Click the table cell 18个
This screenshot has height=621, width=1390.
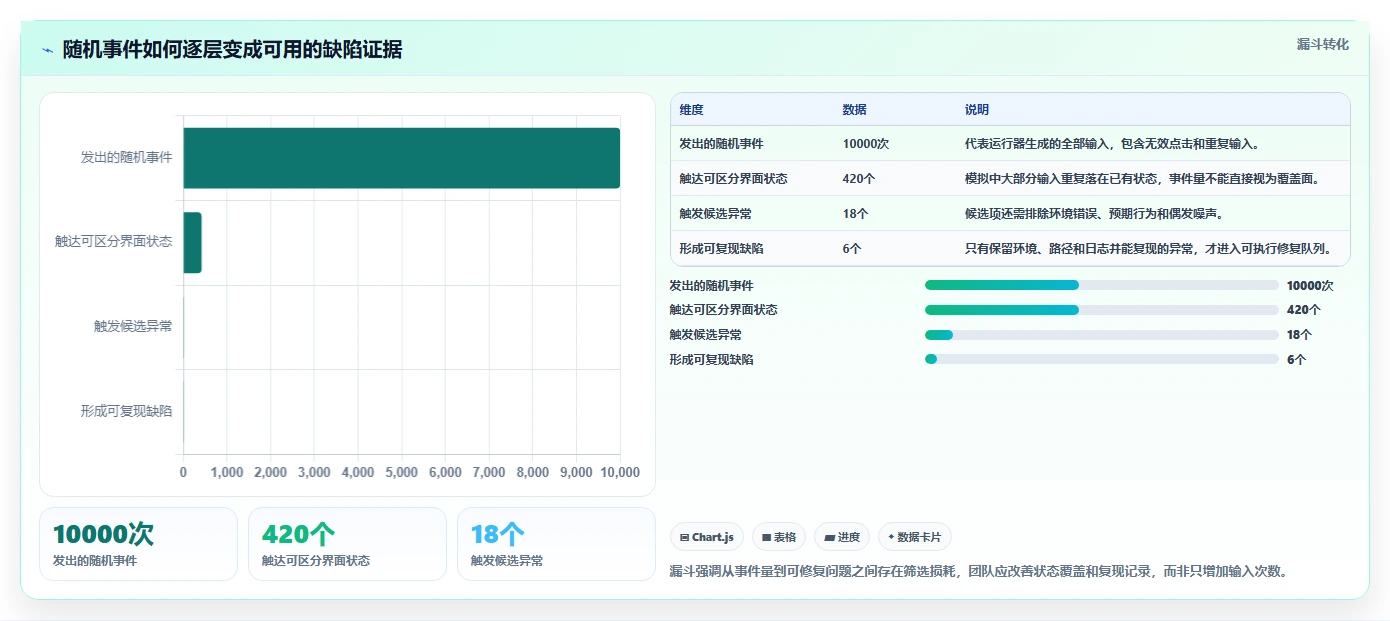click(856, 214)
